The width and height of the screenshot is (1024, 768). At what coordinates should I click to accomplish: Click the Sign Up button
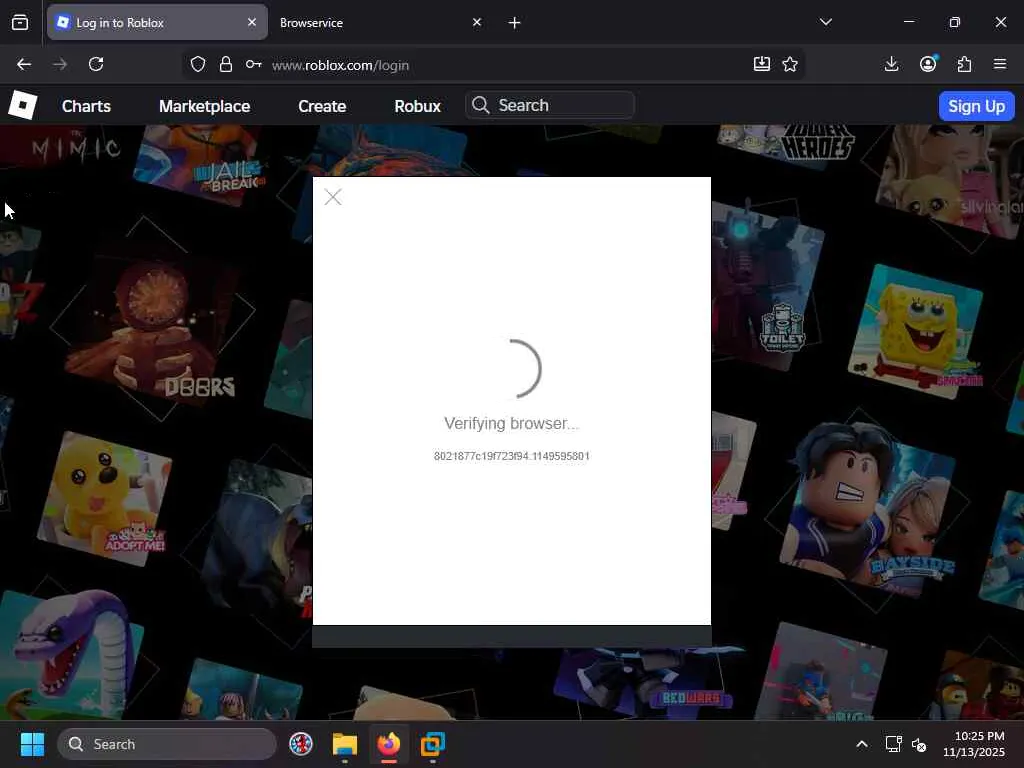(x=976, y=106)
